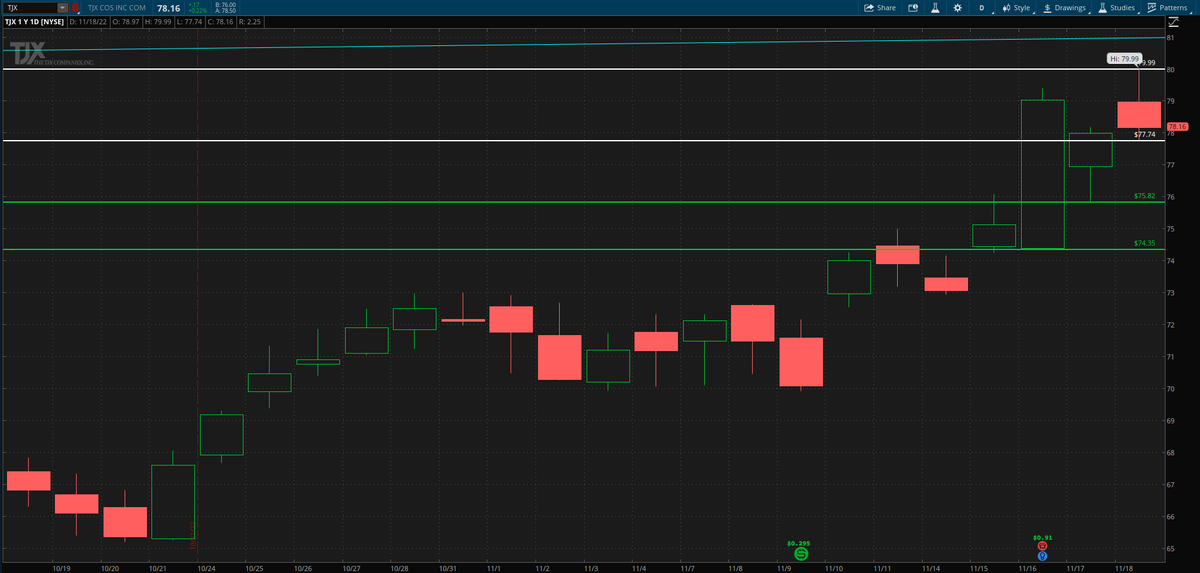Click the O: 78.97 open value
The width and height of the screenshot is (1200, 573).
coord(125,20)
